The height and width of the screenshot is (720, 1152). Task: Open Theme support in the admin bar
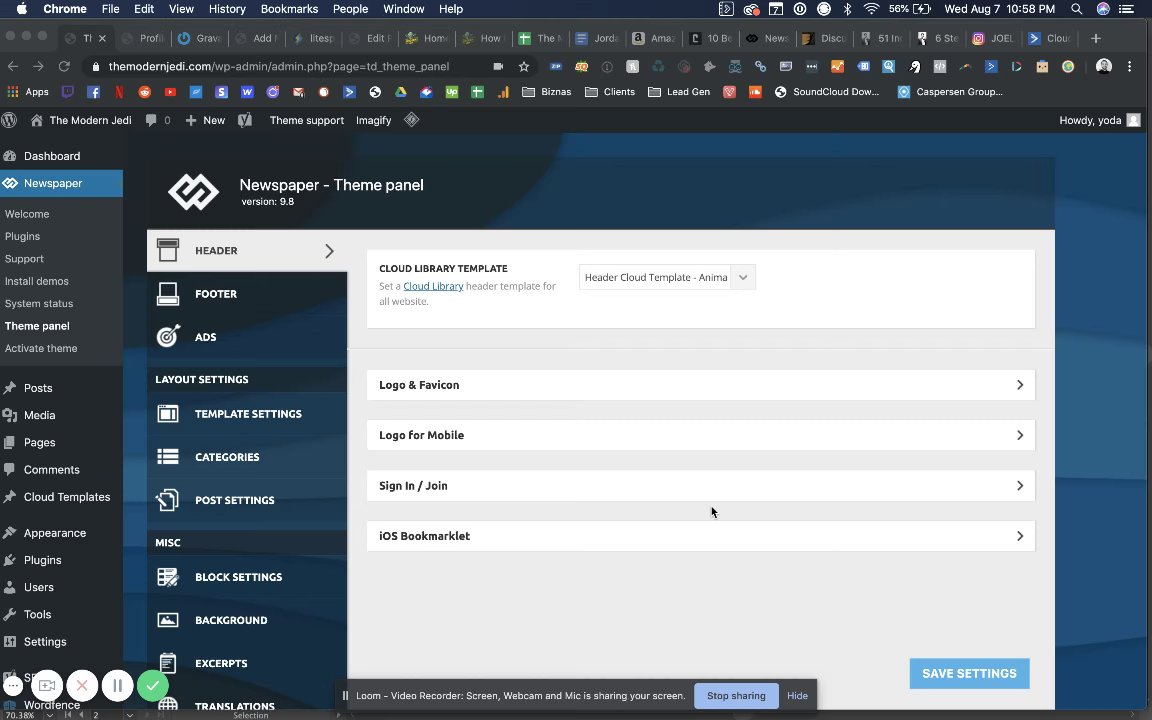point(306,120)
